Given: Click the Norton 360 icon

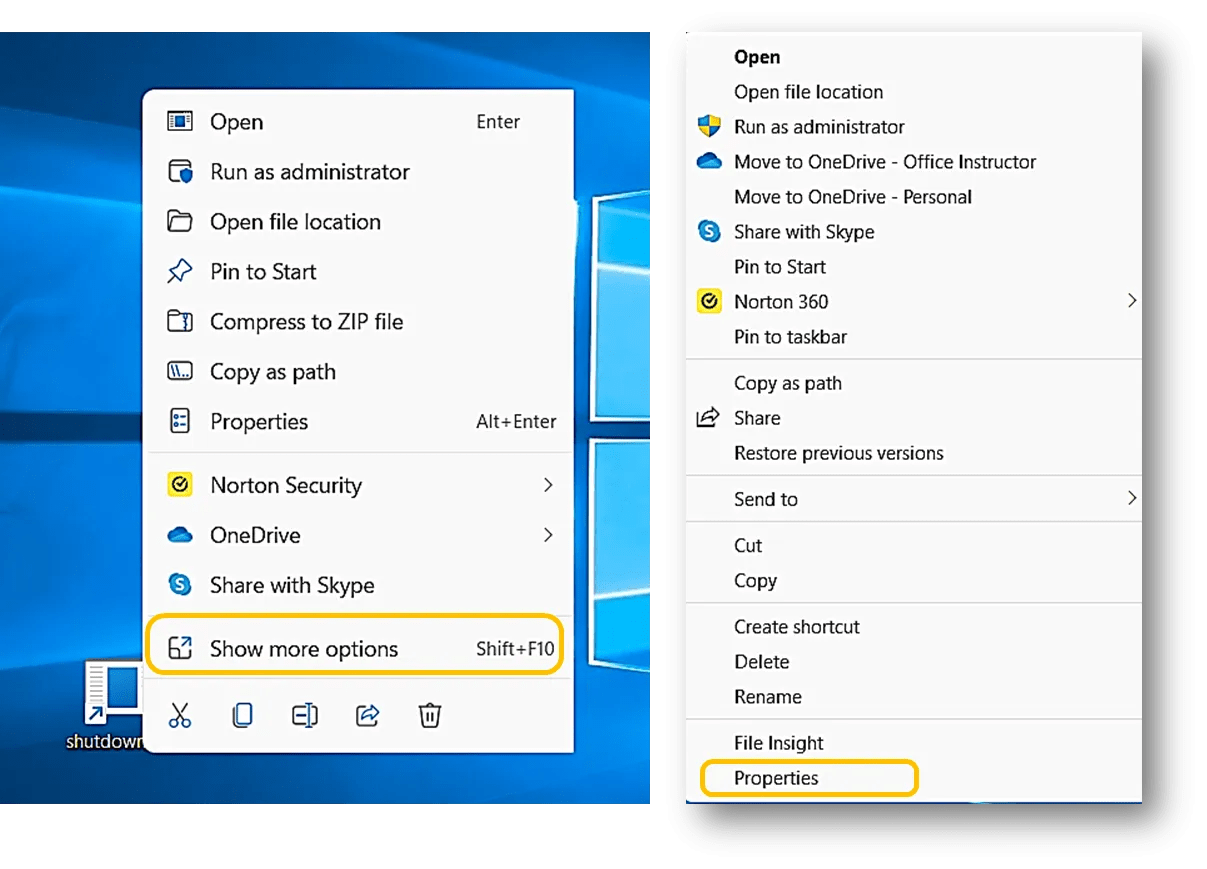Looking at the screenshot, I should tap(708, 301).
